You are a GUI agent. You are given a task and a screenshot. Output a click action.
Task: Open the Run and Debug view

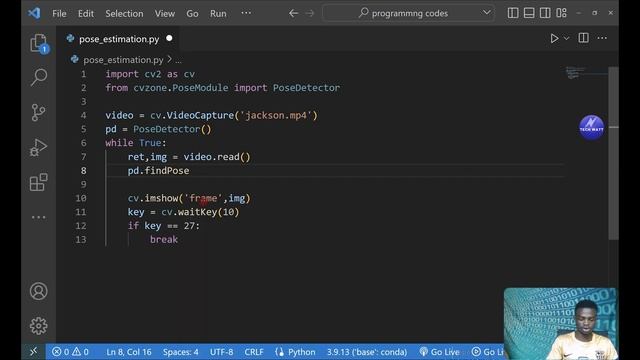38,147
